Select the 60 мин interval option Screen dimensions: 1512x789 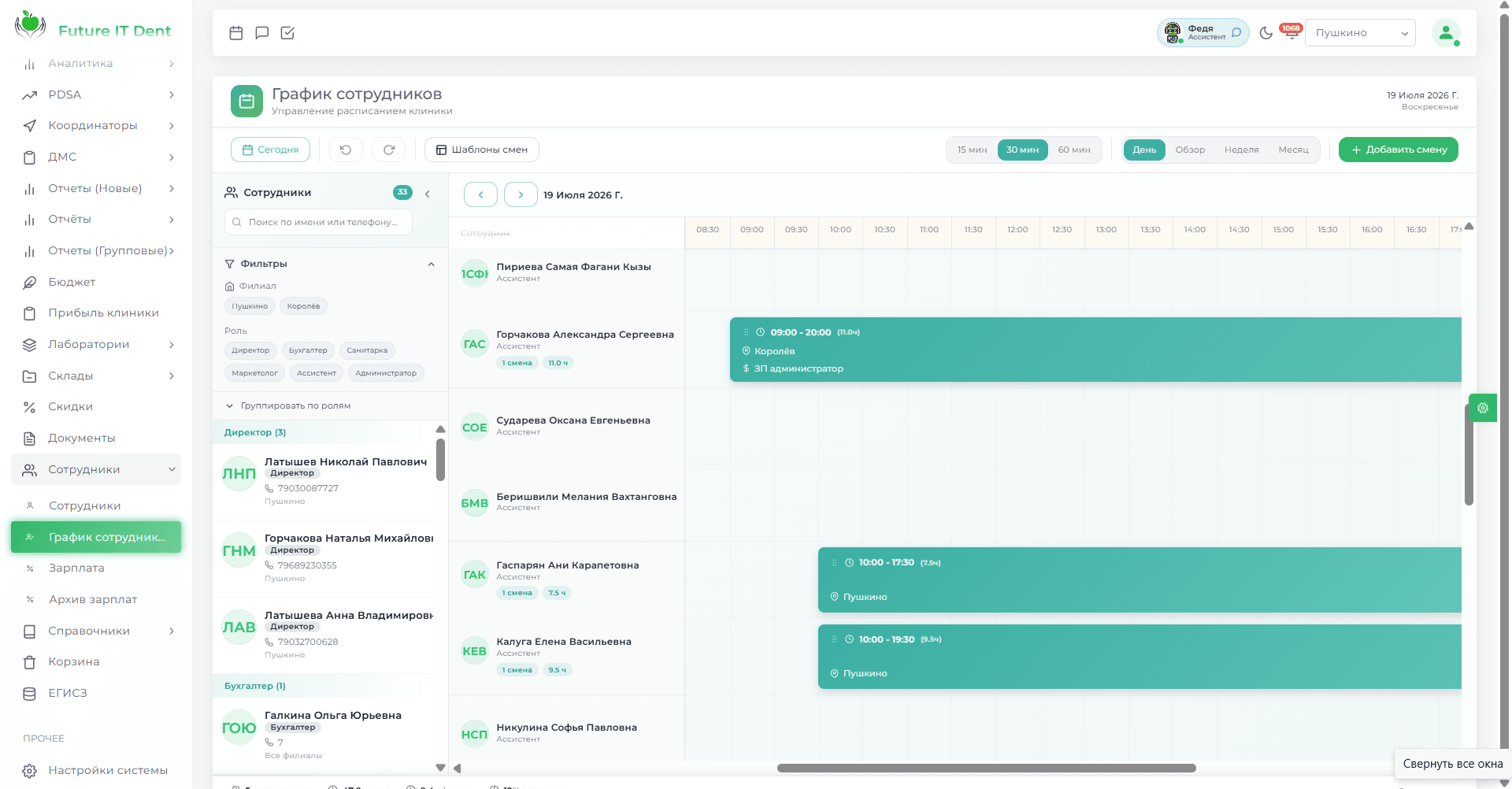point(1074,150)
